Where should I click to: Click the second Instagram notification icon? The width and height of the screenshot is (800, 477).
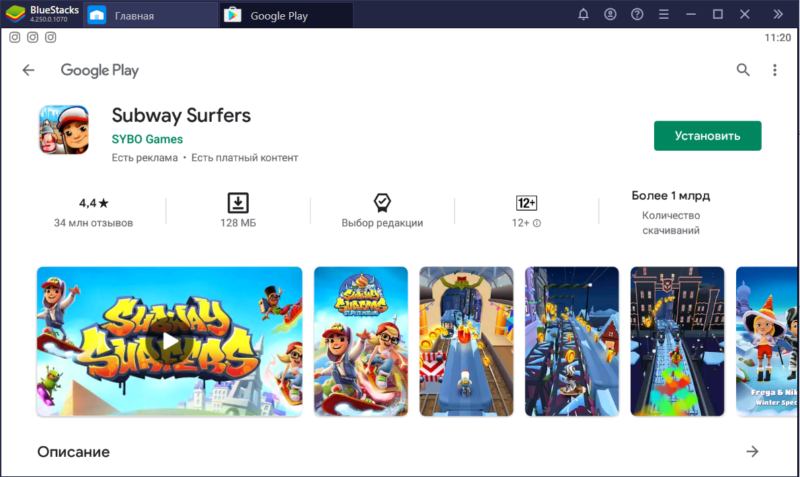(33, 37)
